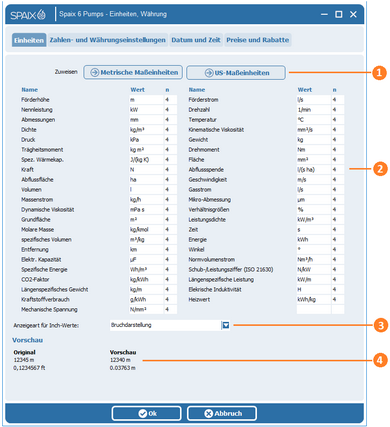
Task: Click the X icon on Abbruch
Action: [209, 414]
